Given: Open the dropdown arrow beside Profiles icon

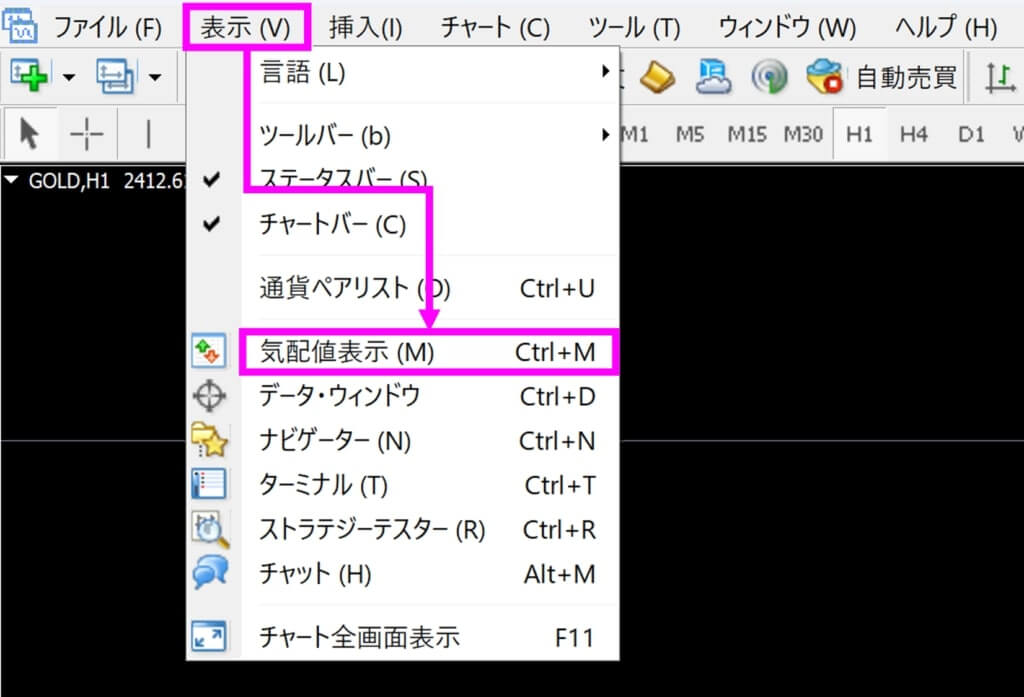Looking at the screenshot, I should [155, 77].
